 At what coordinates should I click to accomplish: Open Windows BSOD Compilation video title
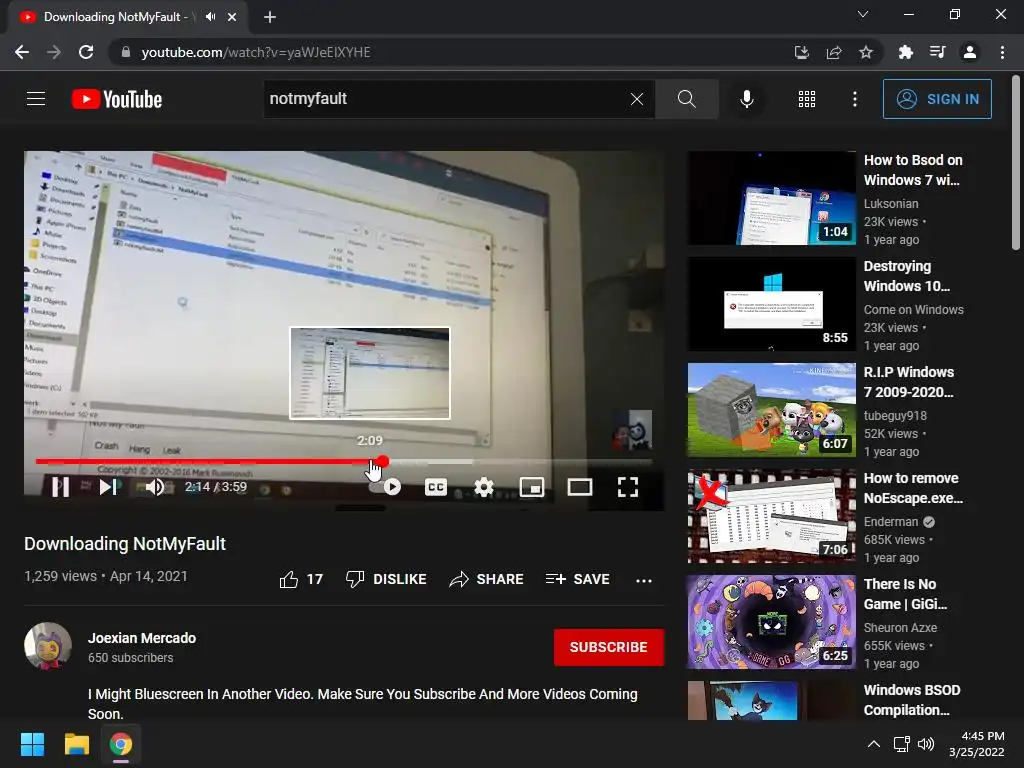912,700
